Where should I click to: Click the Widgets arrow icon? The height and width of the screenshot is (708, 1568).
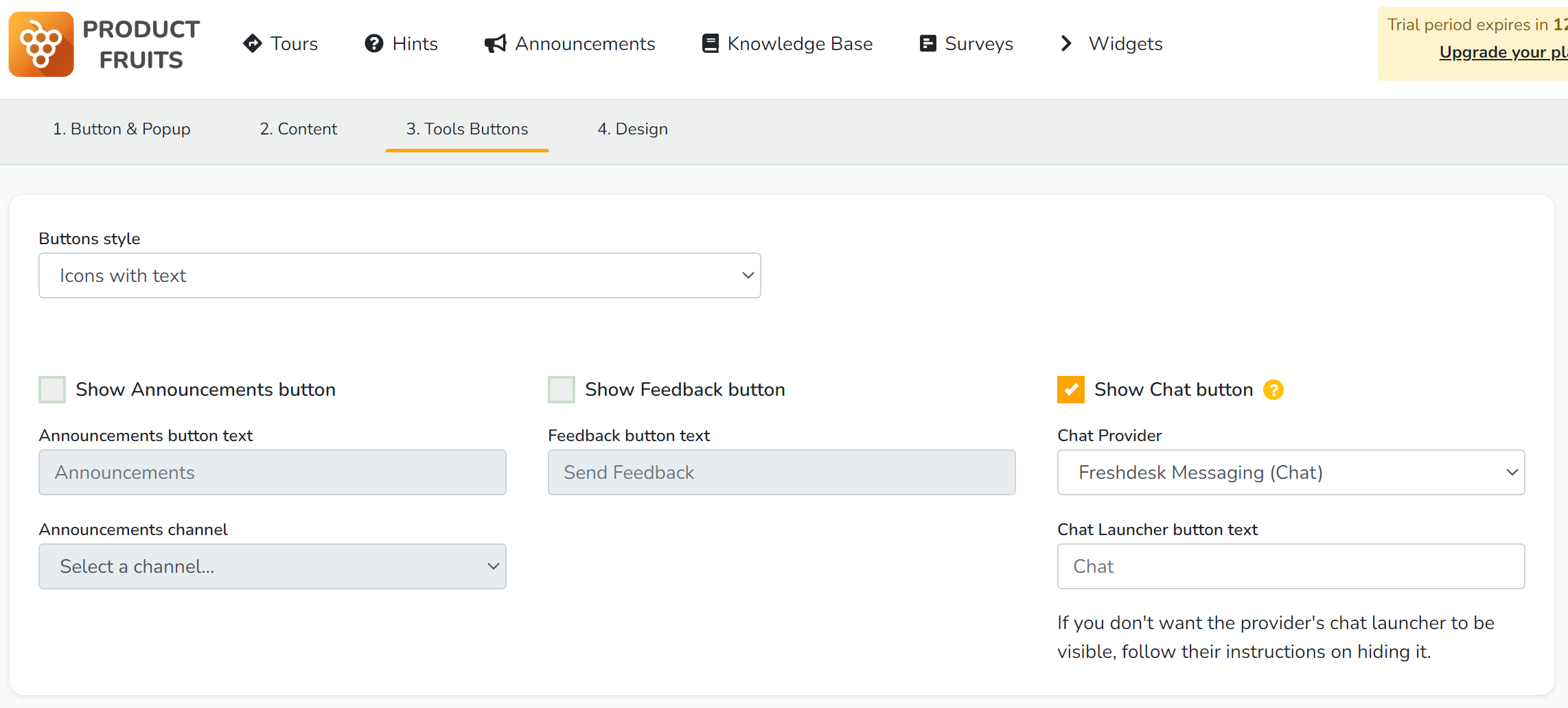click(1066, 43)
